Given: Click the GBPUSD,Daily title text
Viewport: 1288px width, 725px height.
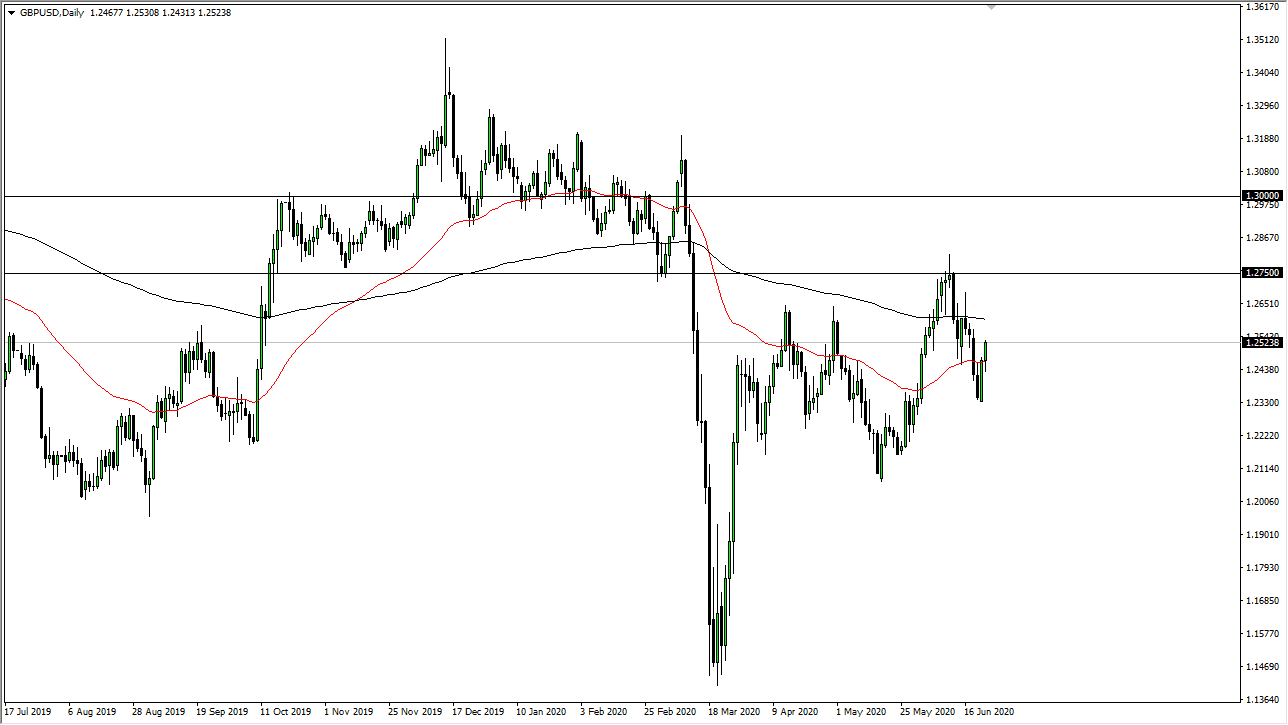Looking at the screenshot, I should (51, 12).
